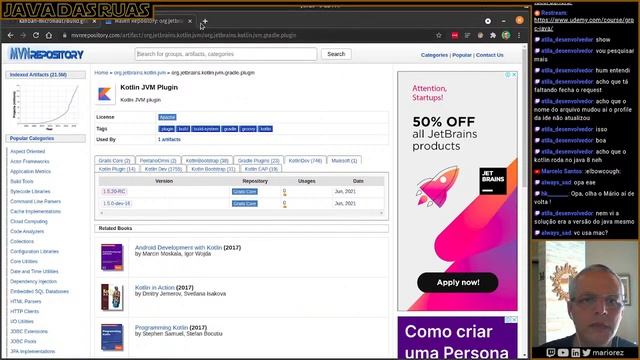The width and height of the screenshot is (640, 360).
Task: Open Categories link in header
Action: 434,55
